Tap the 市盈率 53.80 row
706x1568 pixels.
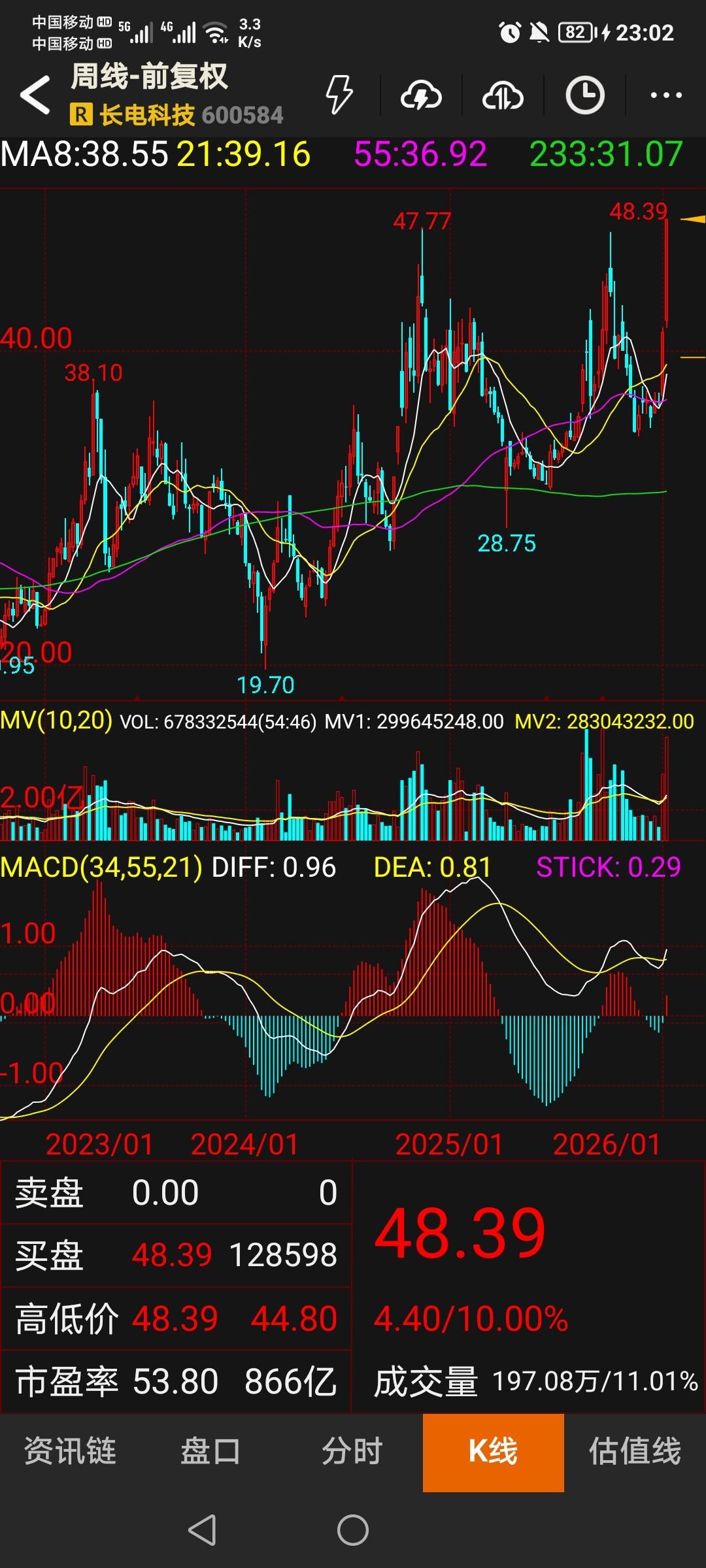point(176,1382)
